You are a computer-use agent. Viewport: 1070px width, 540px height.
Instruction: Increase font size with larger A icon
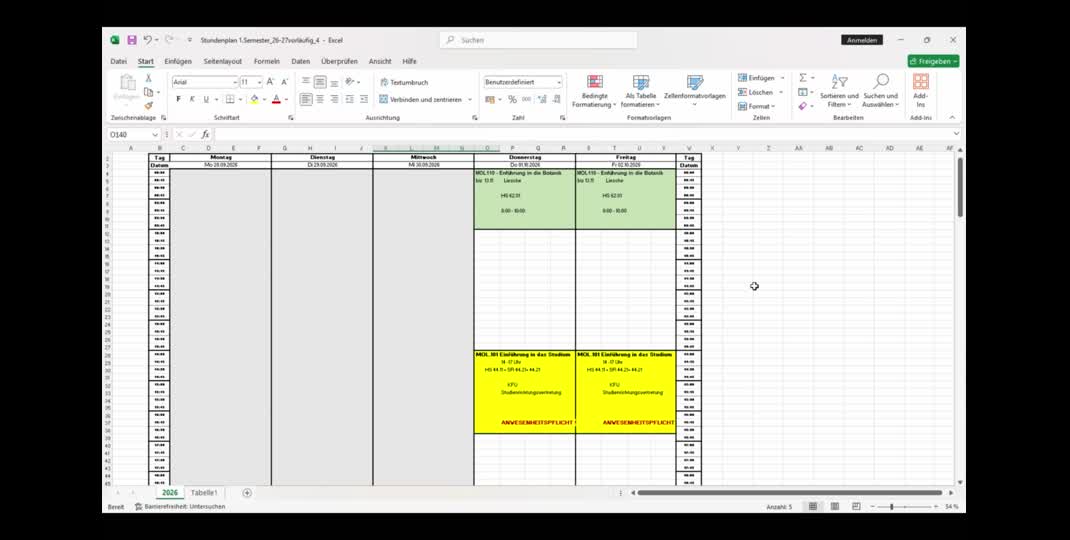pos(270,82)
